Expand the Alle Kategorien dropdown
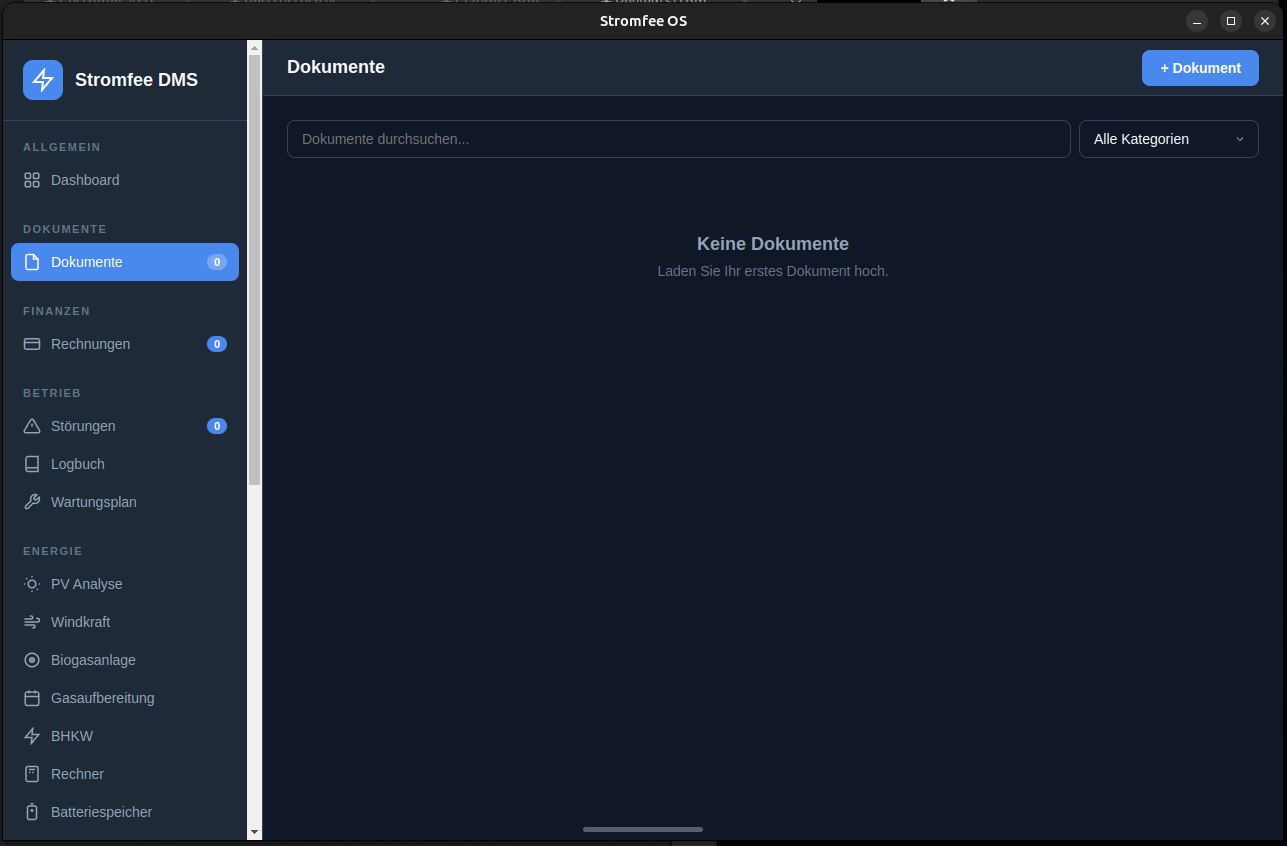 coord(1168,139)
